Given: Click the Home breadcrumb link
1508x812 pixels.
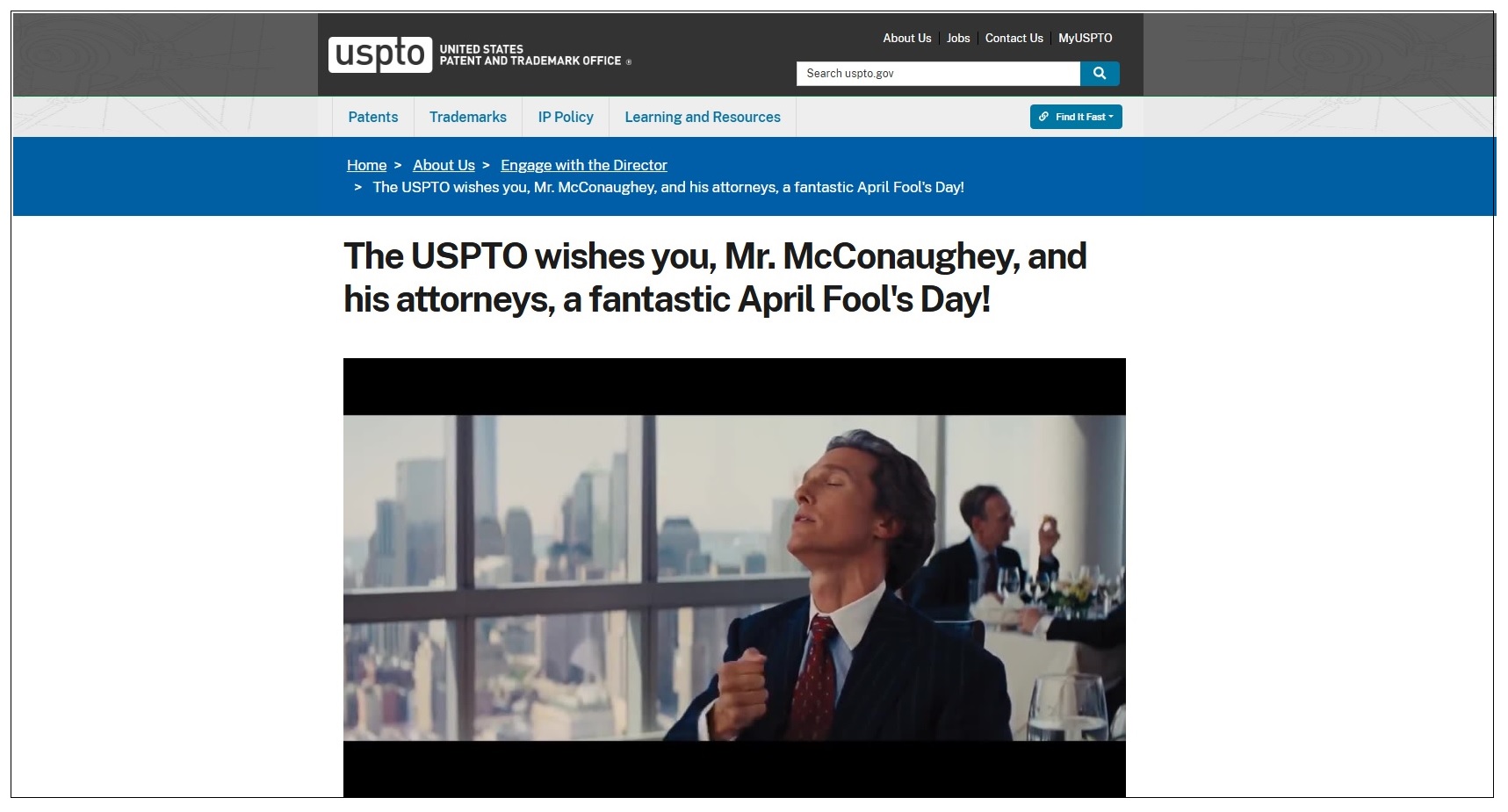Looking at the screenshot, I should 366,165.
